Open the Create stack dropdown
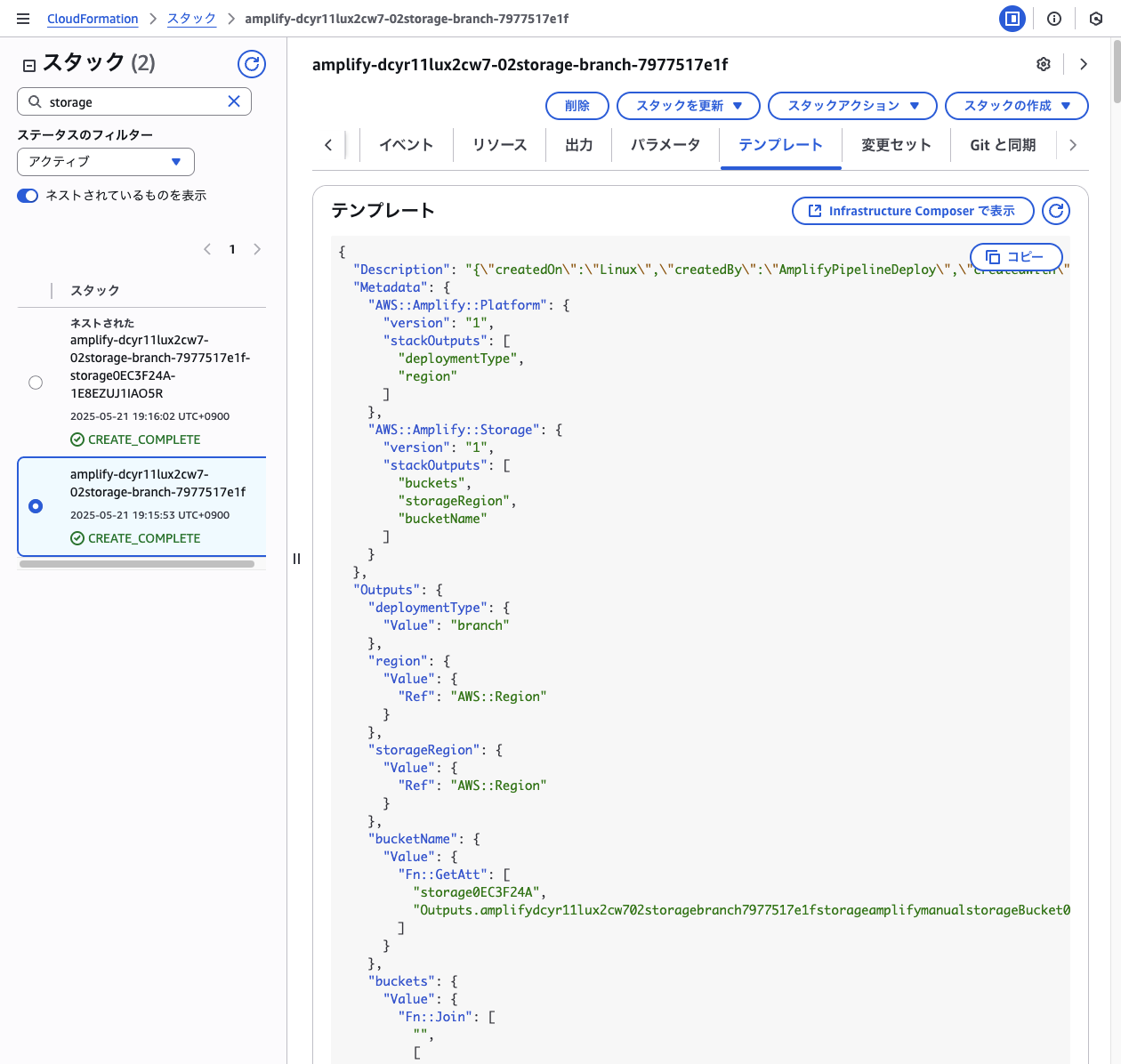 coord(1017,106)
